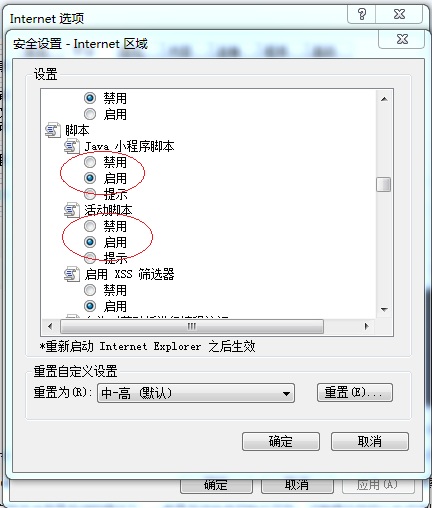
Task: Close the 安全设置 - Internet 区域 dialog
Action: [x=402, y=39]
